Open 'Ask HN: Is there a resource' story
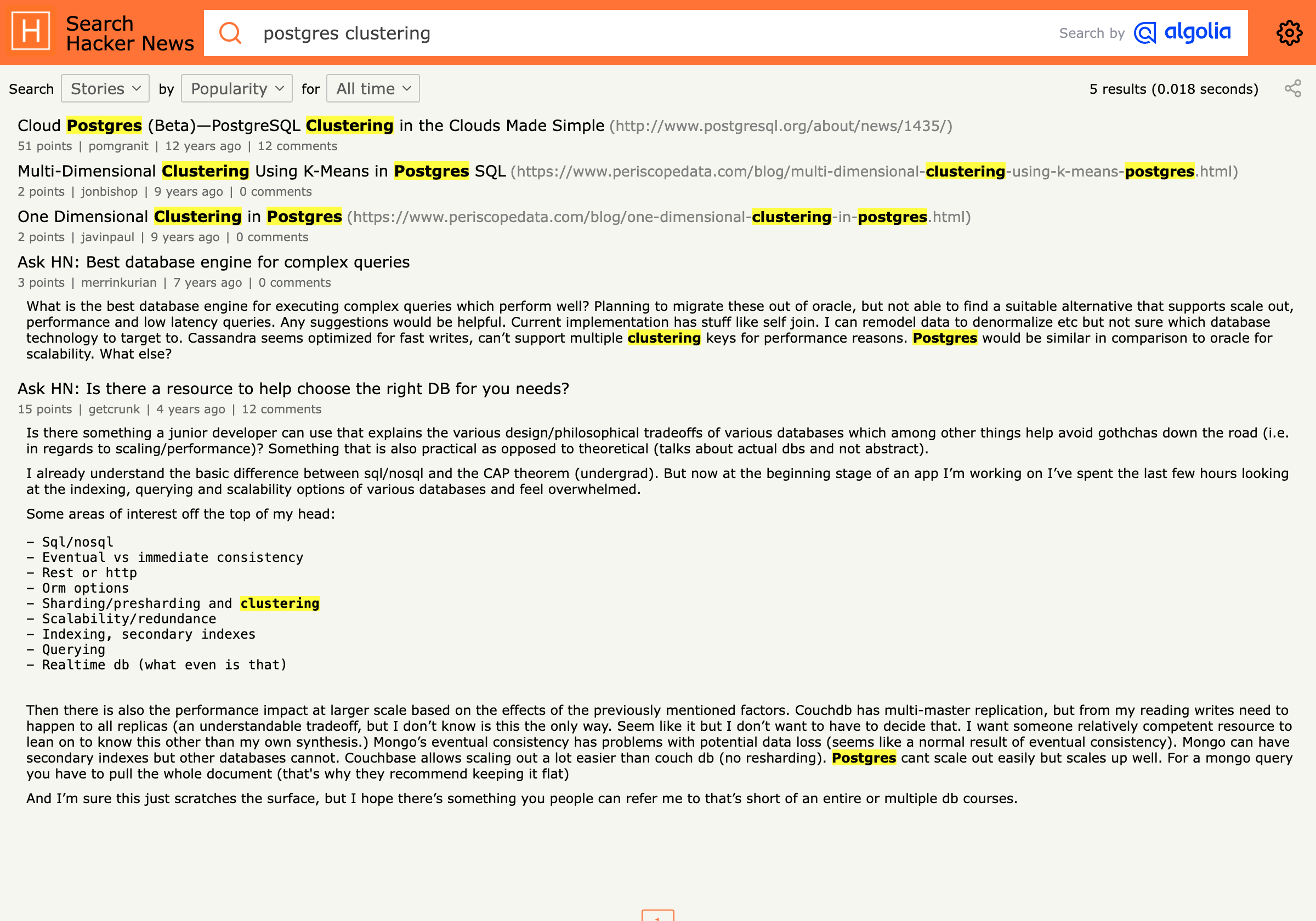This screenshot has width=1316, height=921. tap(293, 389)
